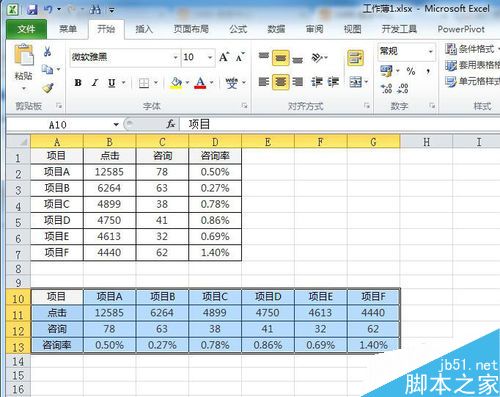
Task: Click 单元格样式 cell styles button
Action: click(x=473, y=81)
